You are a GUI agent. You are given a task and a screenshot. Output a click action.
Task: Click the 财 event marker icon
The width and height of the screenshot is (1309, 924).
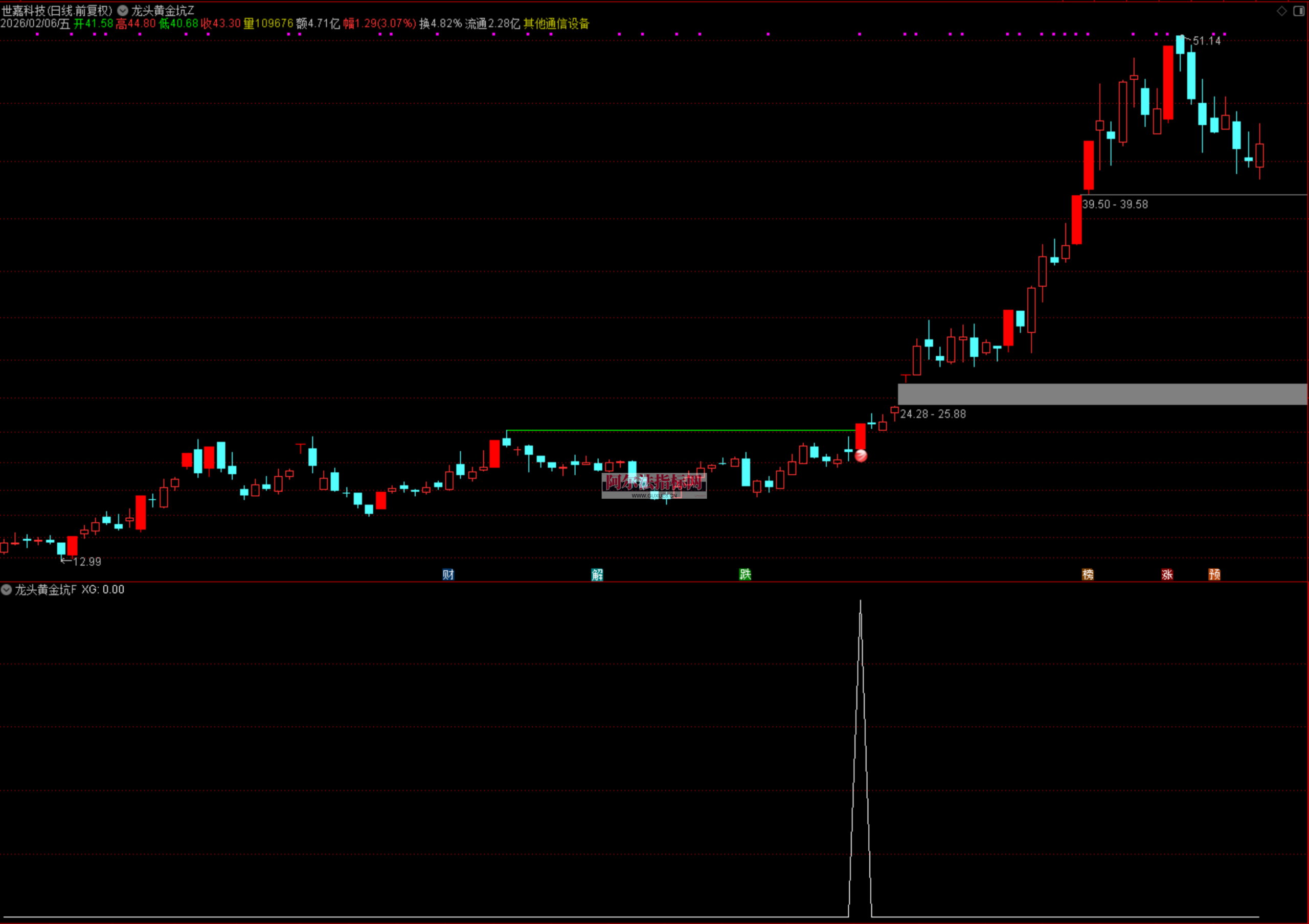point(448,574)
